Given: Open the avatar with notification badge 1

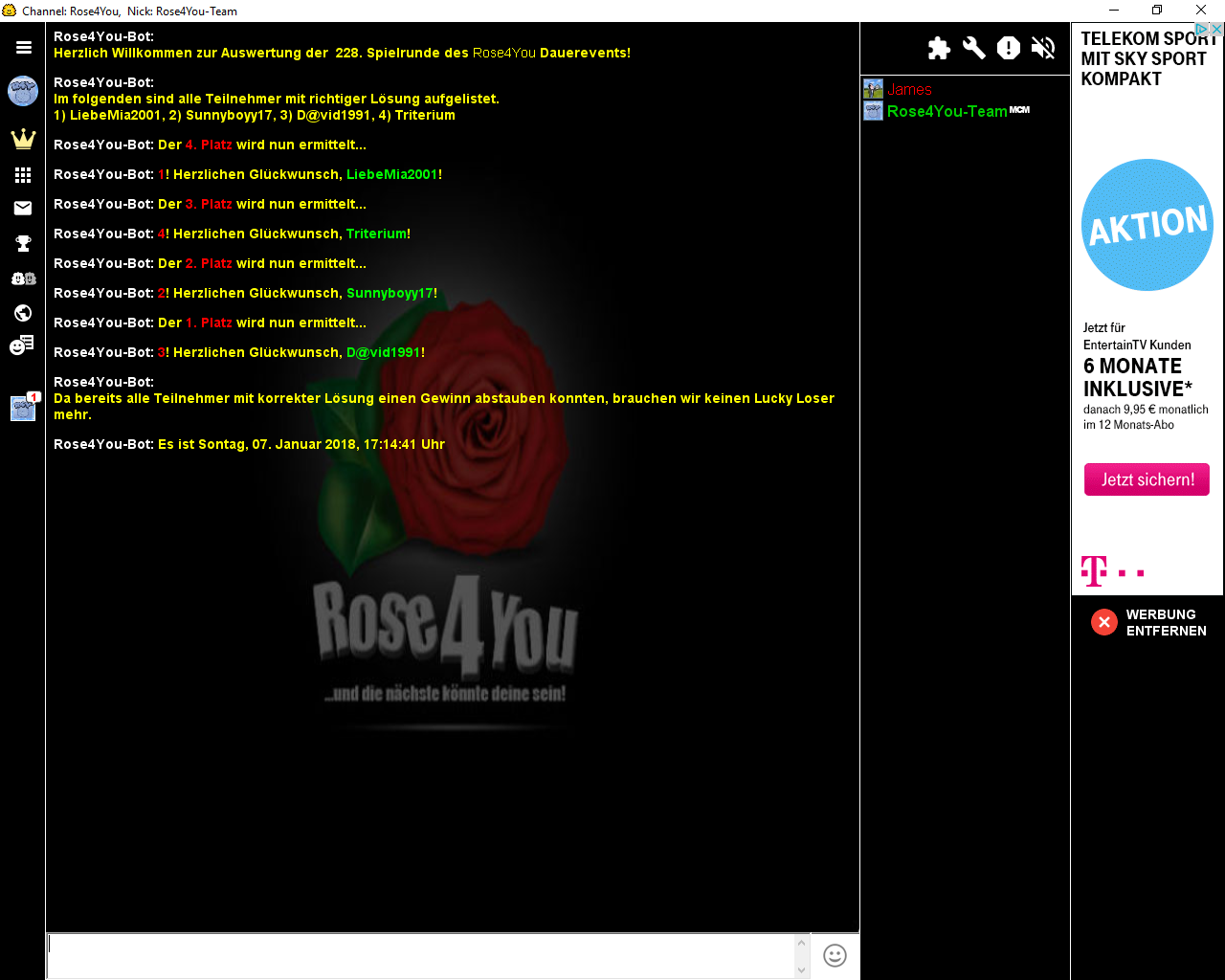Looking at the screenshot, I should (x=23, y=408).
